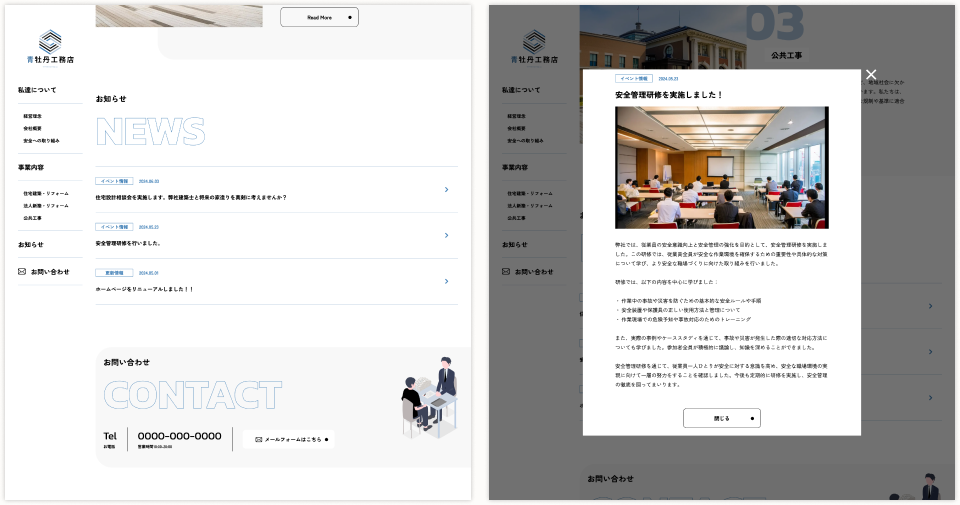Select 経営理念 in the left page sidebar
This screenshot has width=960, height=505.
(x=34, y=116)
